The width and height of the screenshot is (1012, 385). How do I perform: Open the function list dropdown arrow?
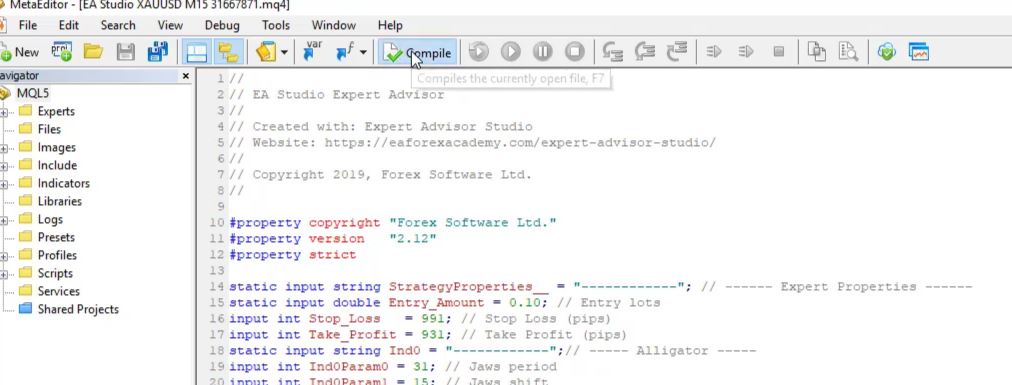(363, 53)
